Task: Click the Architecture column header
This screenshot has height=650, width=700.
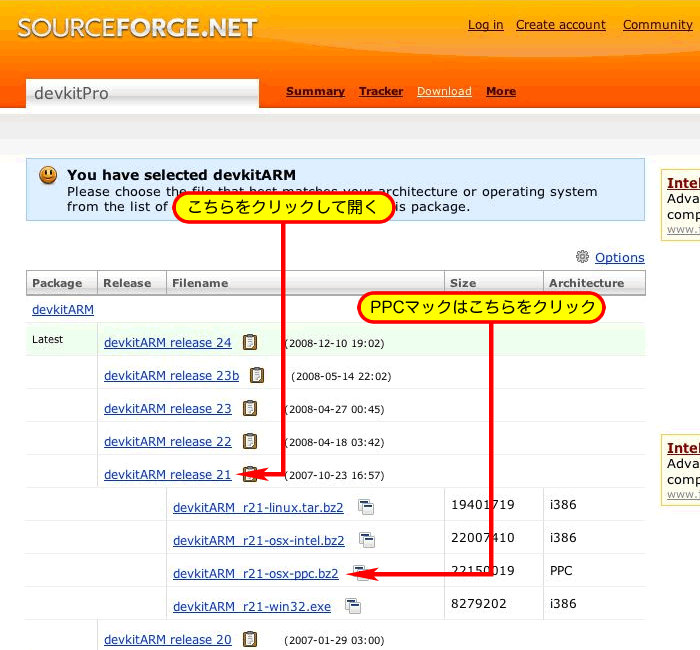Action: click(x=594, y=283)
